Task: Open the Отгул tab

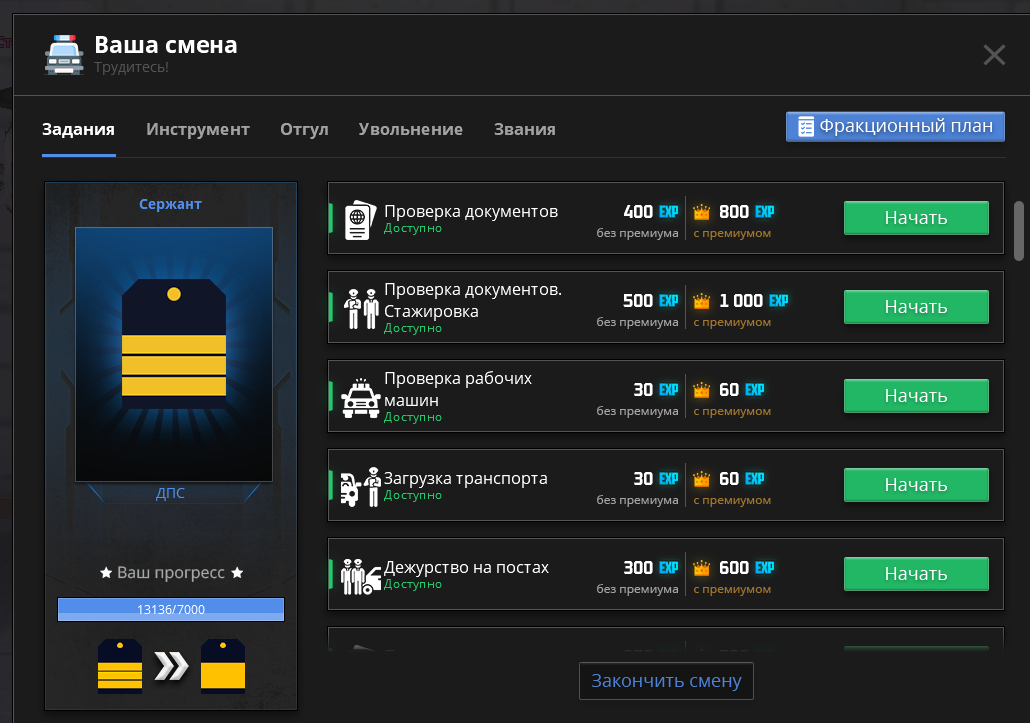Action: coord(304,129)
